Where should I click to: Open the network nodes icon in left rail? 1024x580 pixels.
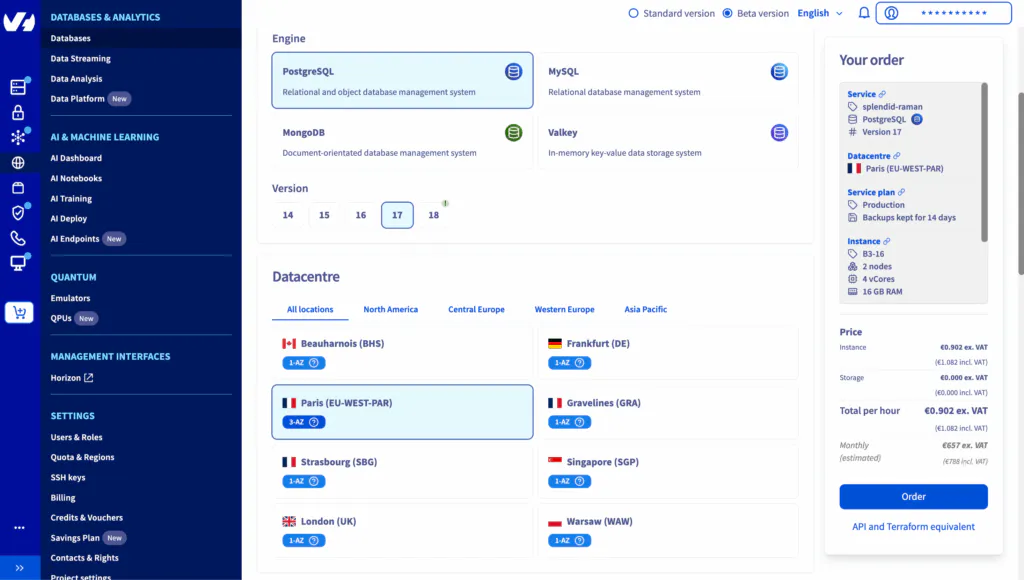[x=18, y=137]
